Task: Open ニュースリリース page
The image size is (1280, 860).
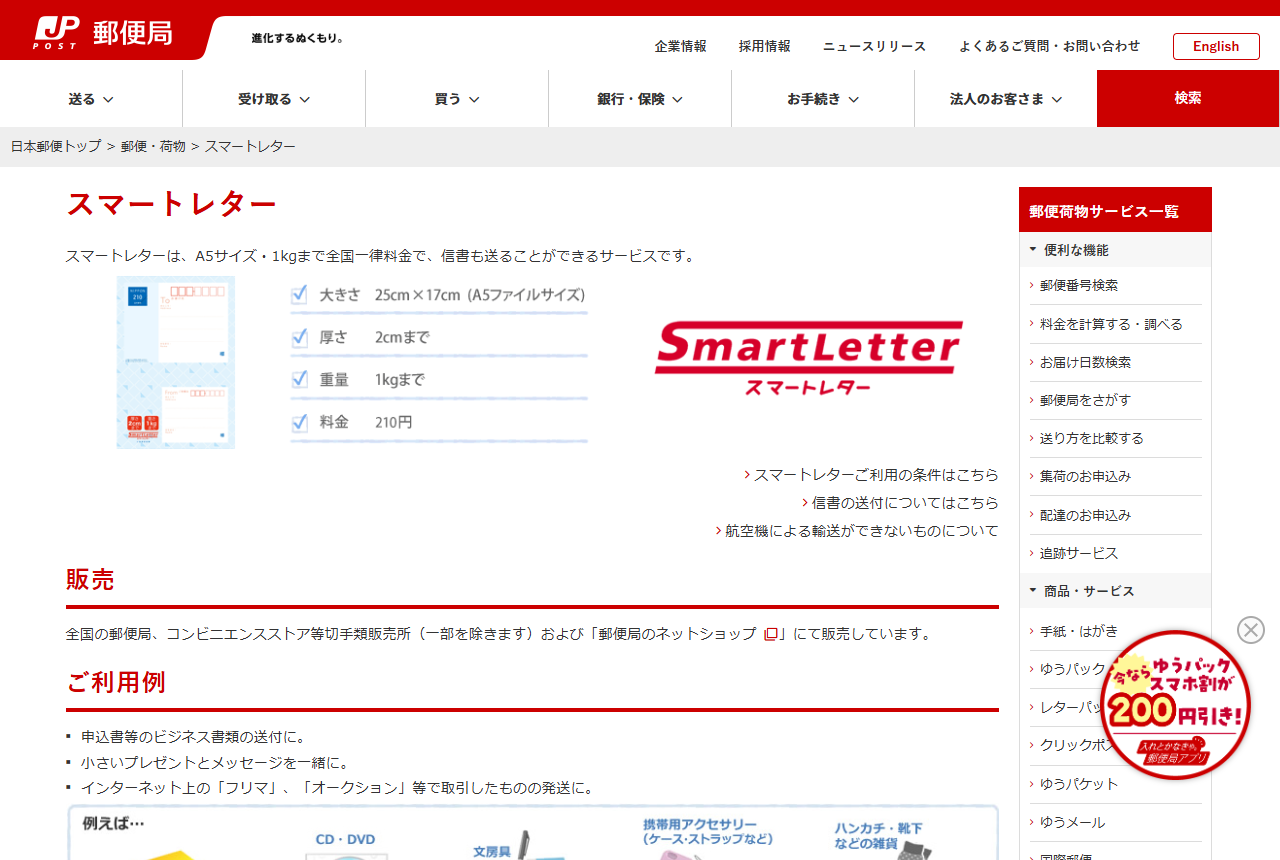Action: point(874,46)
